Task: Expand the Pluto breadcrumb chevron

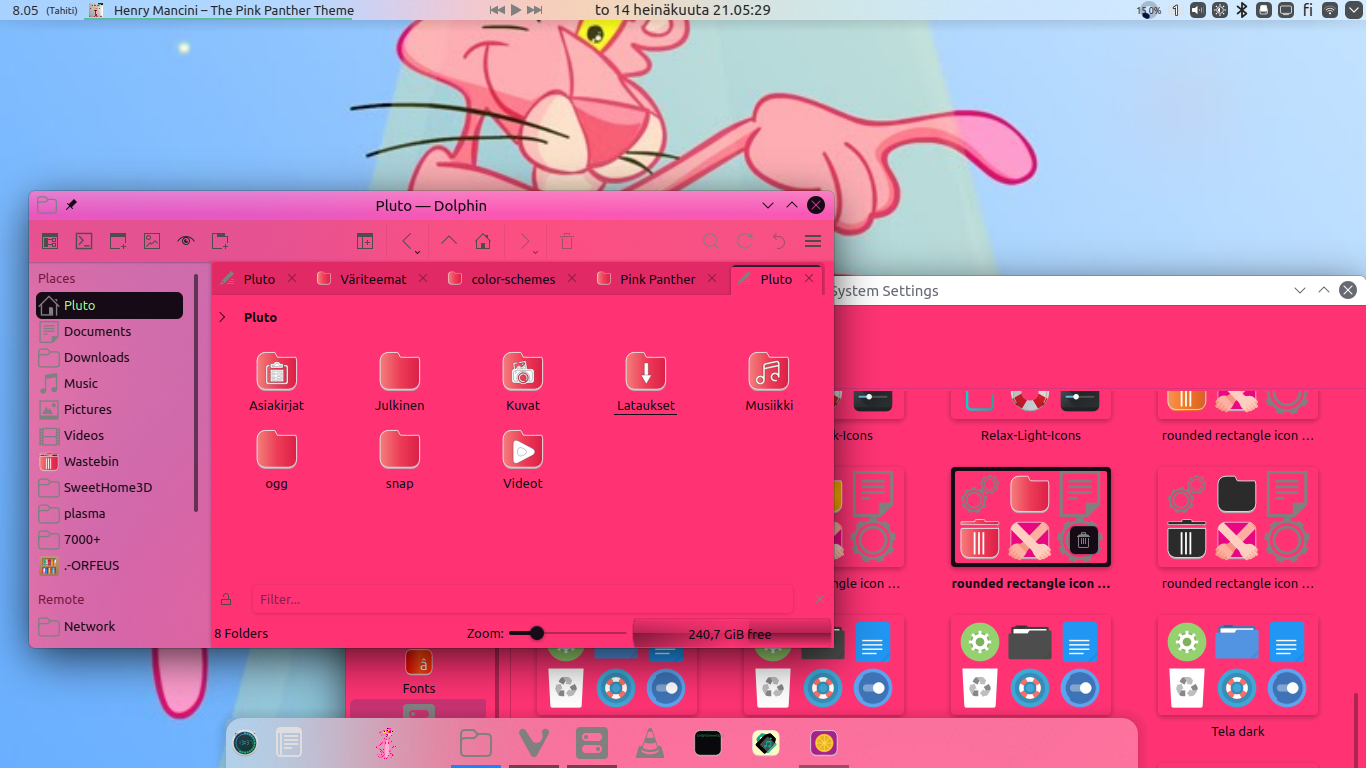Action: coord(222,317)
